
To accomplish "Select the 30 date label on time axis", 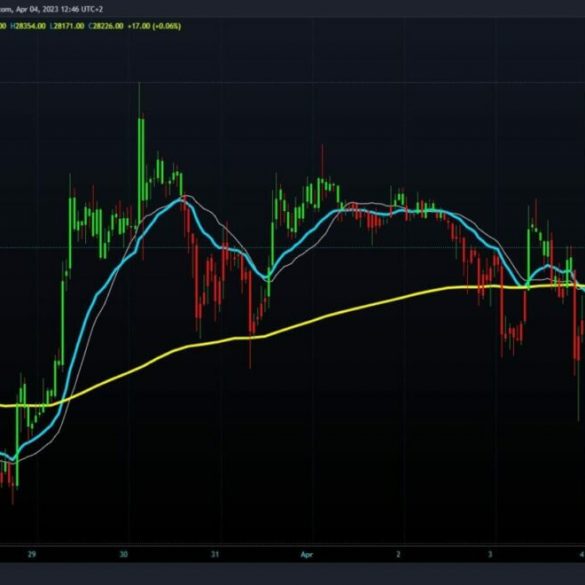I will (x=123, y=554).
